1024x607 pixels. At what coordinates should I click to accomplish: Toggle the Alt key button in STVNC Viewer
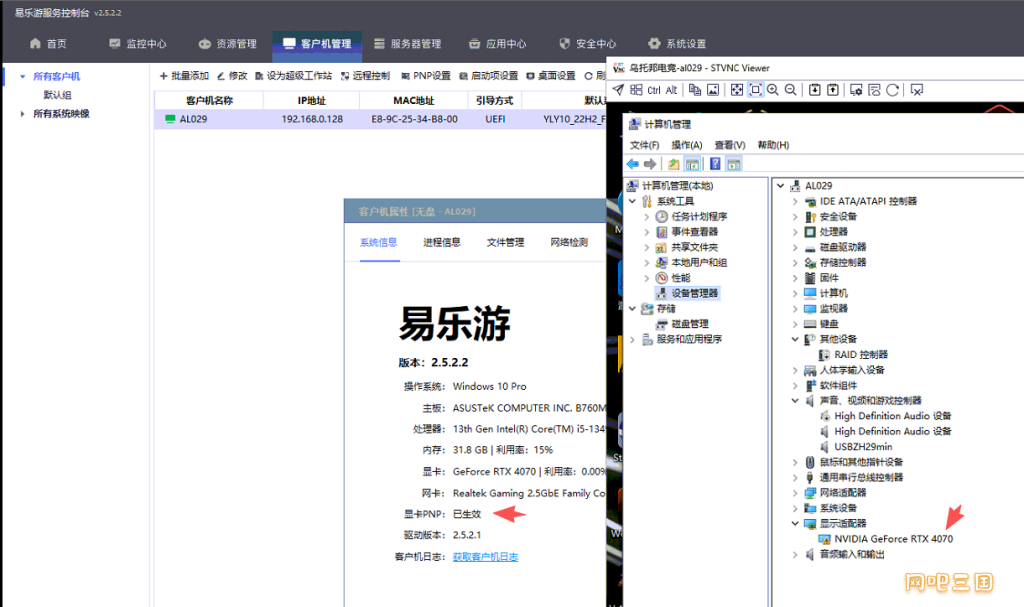[671, 90]
